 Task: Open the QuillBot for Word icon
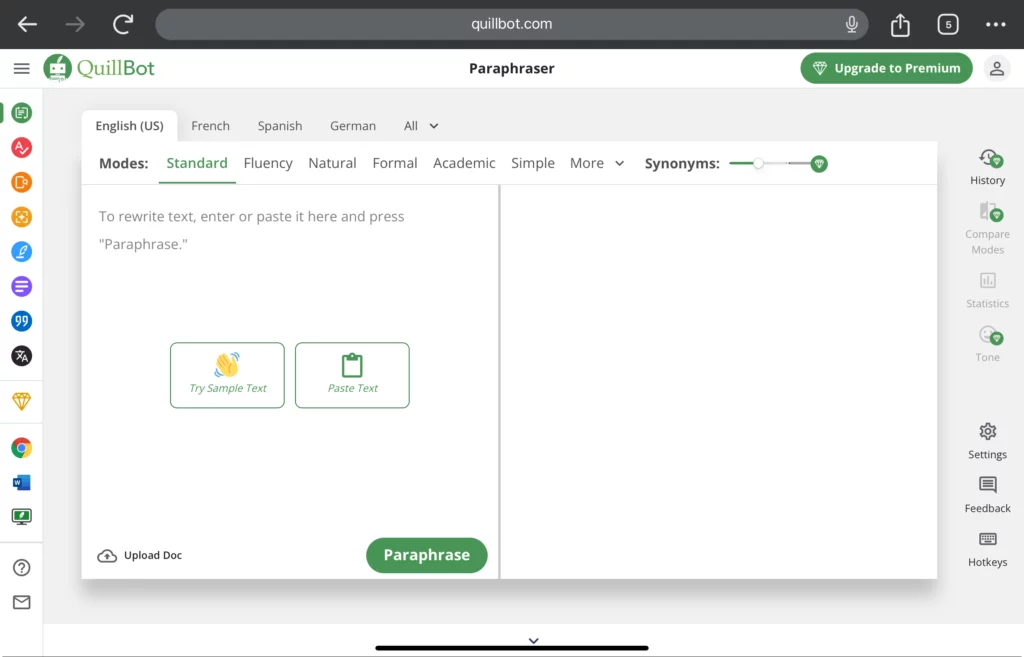(22, 483)
